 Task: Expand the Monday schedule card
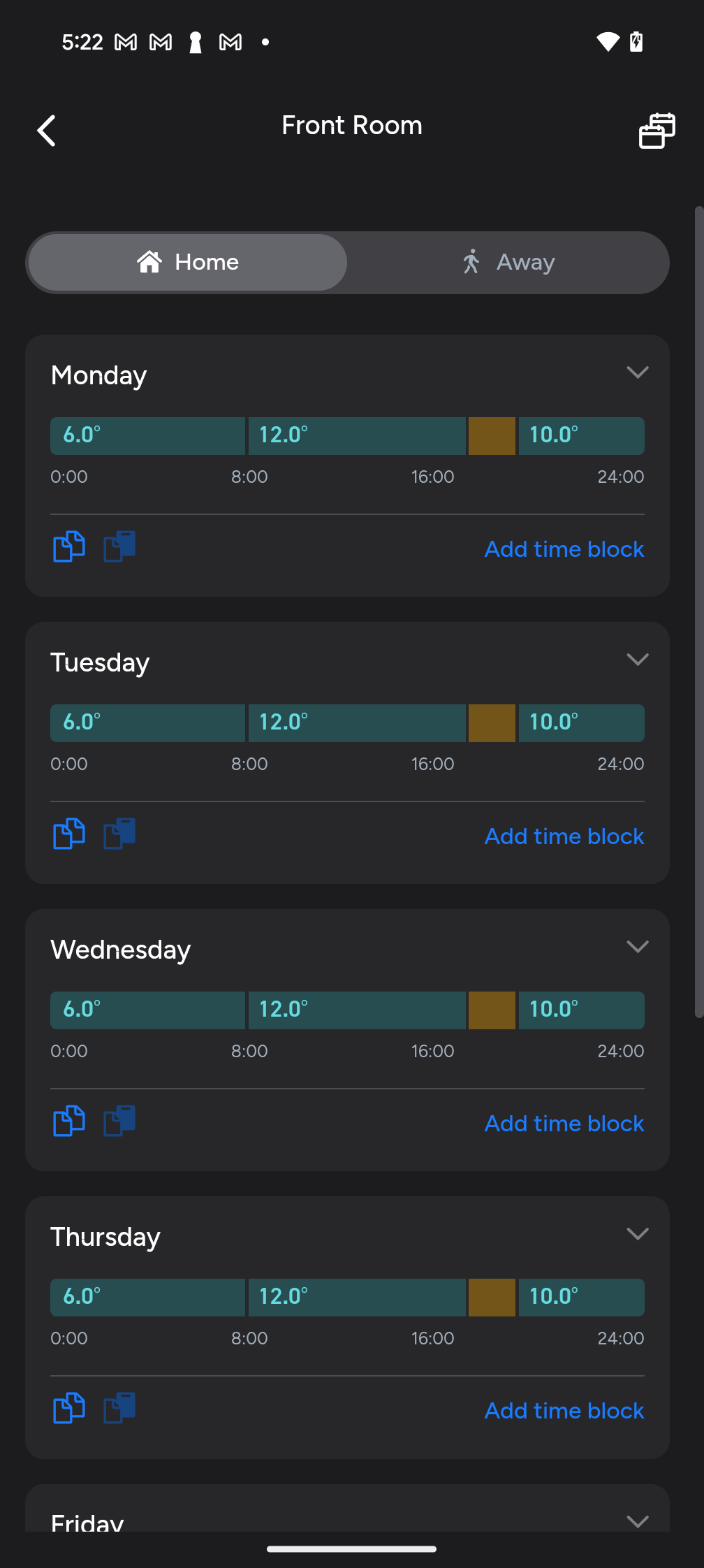[637, 372]
